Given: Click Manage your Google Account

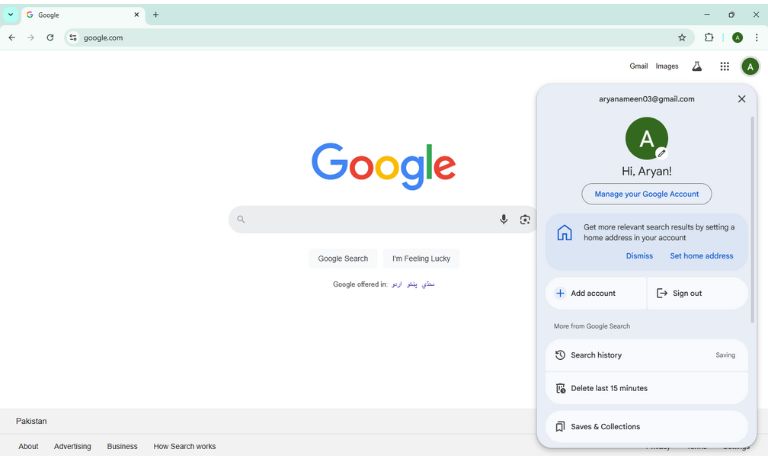Looking at the screenshot, I should [x=647, y=194].
